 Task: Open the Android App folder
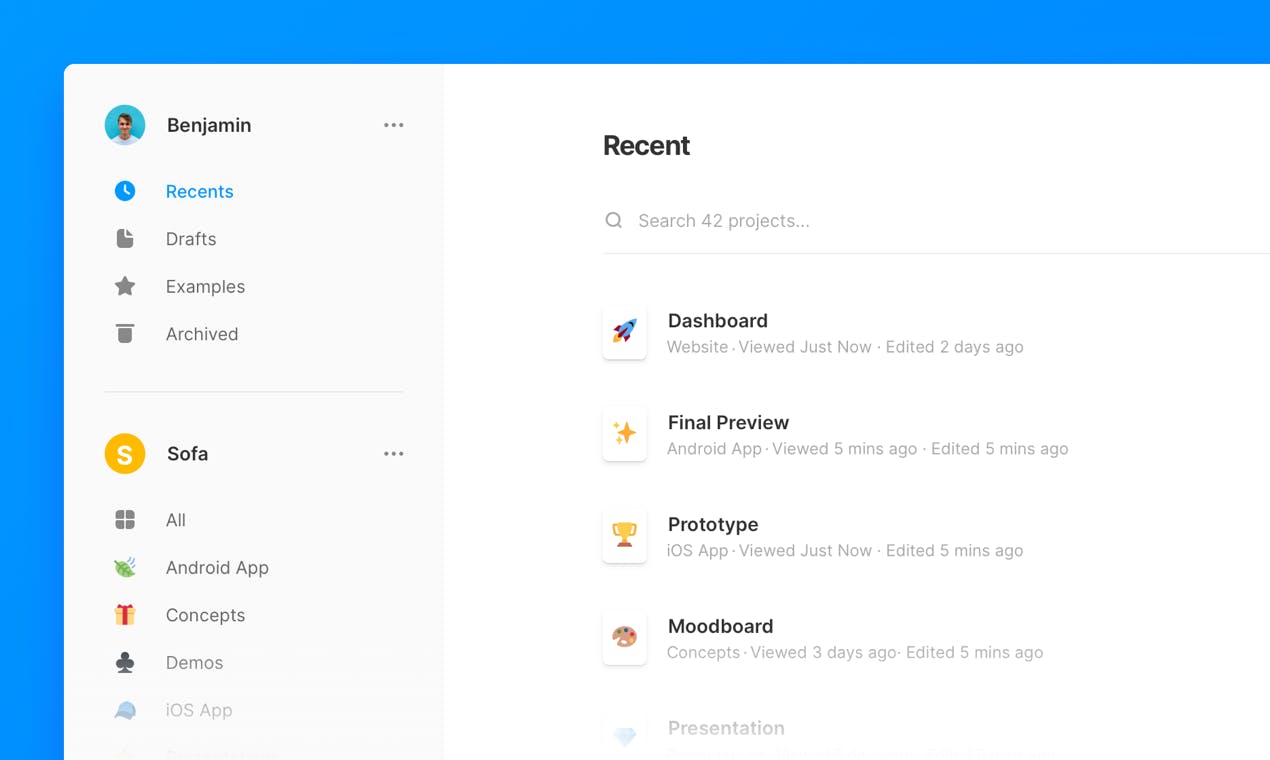click(217, 567)
